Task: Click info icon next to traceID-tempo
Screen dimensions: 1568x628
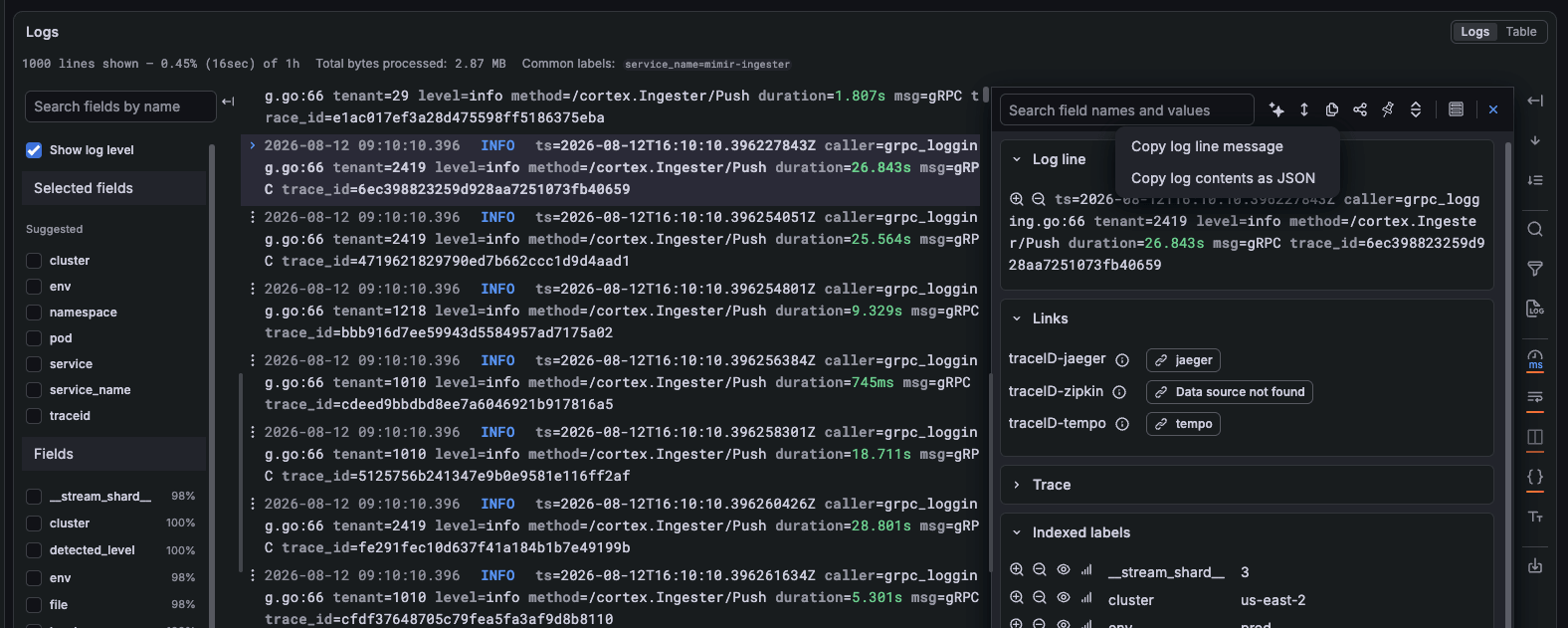Action: point(1122,424)
